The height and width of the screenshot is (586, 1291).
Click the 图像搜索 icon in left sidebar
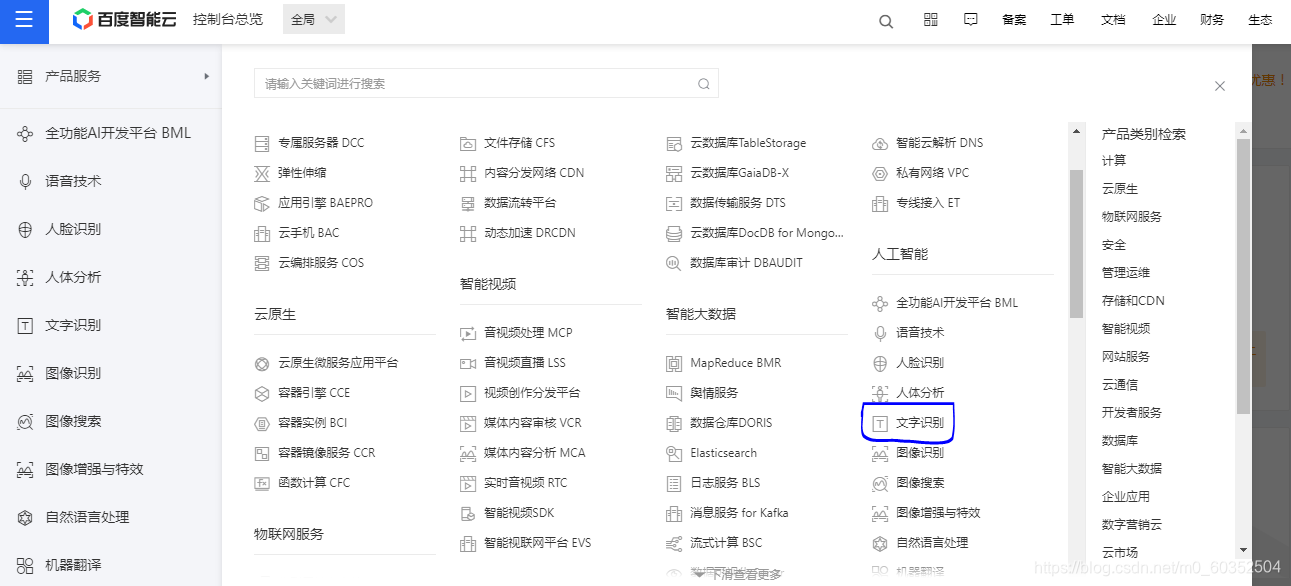pyautogui.click(x=26, y=421)
